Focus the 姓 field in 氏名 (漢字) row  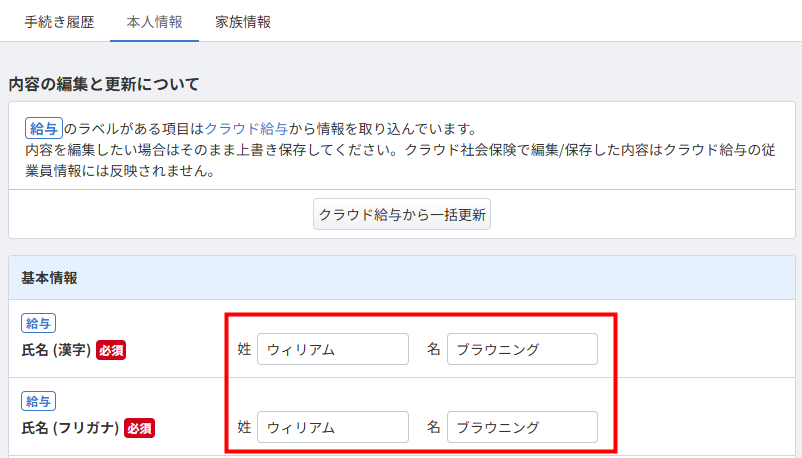pos(333,349)
